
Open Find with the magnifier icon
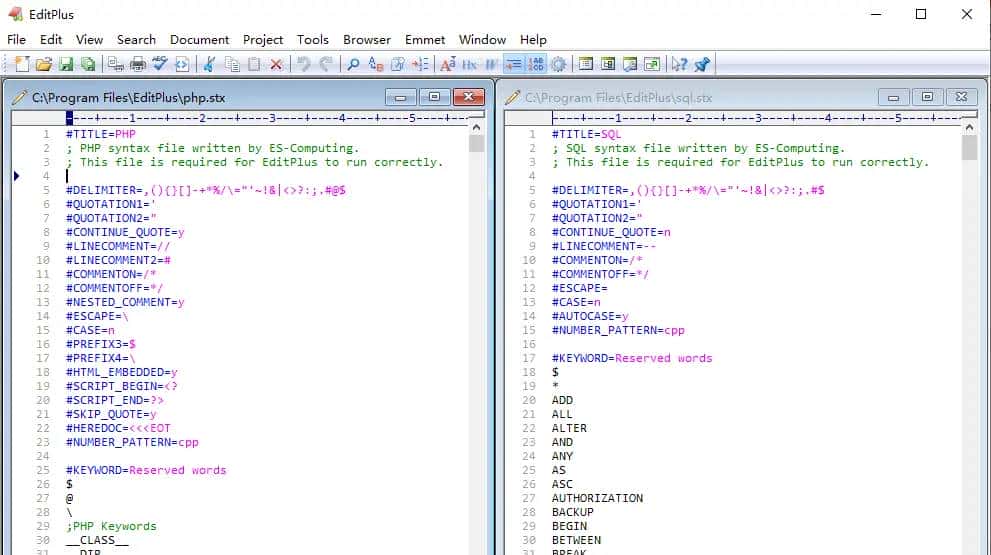coord(353,64)
